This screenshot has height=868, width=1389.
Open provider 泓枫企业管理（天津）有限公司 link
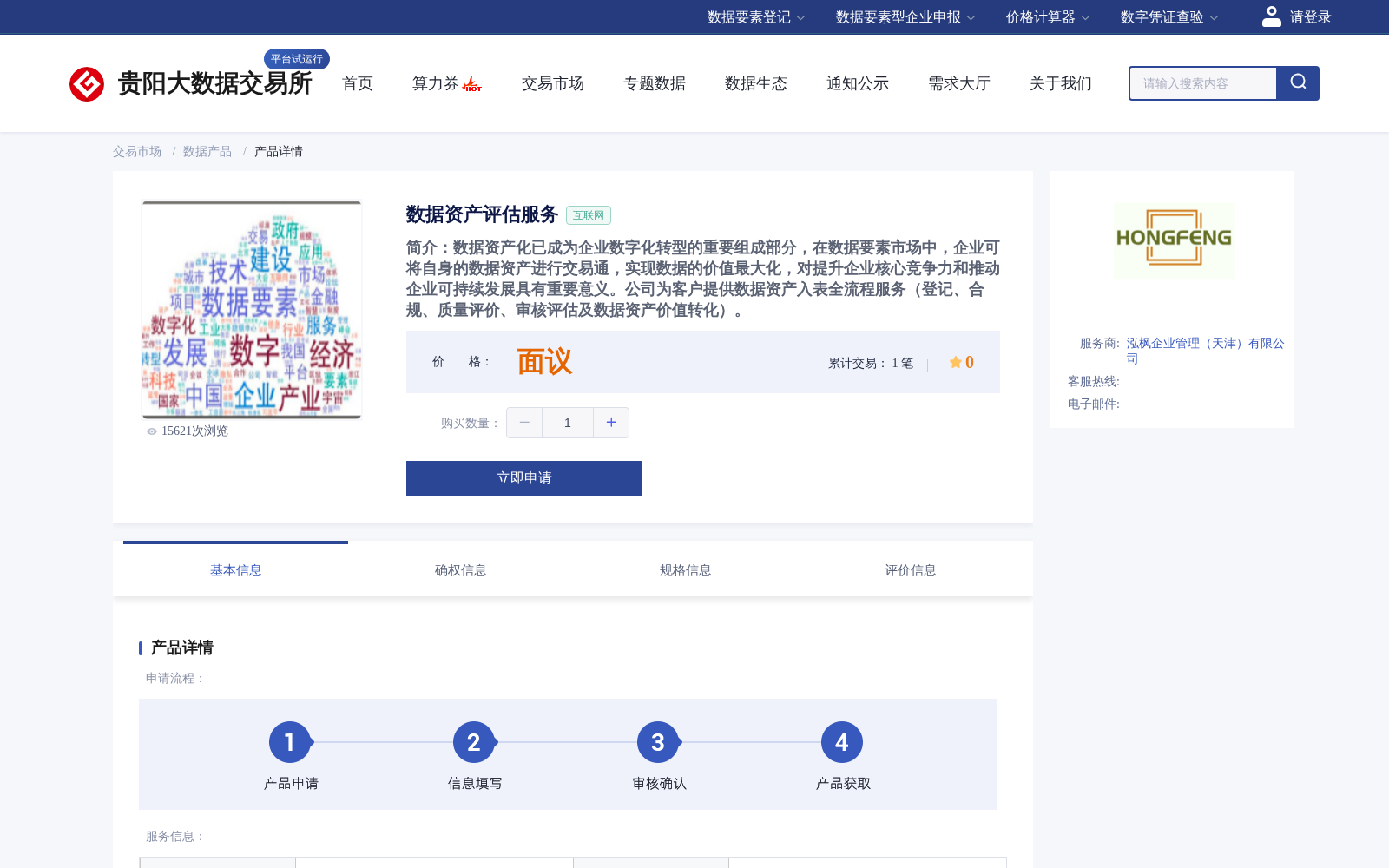tap(1206, 351)
